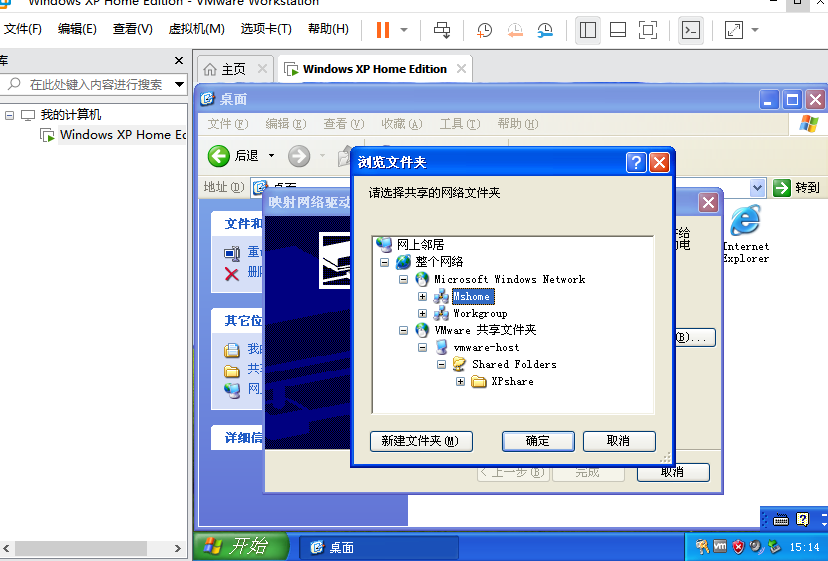Click the send Ctrl+Alt+Del toolbar icon
Screen dimensions: 828x561
(441, 30)
